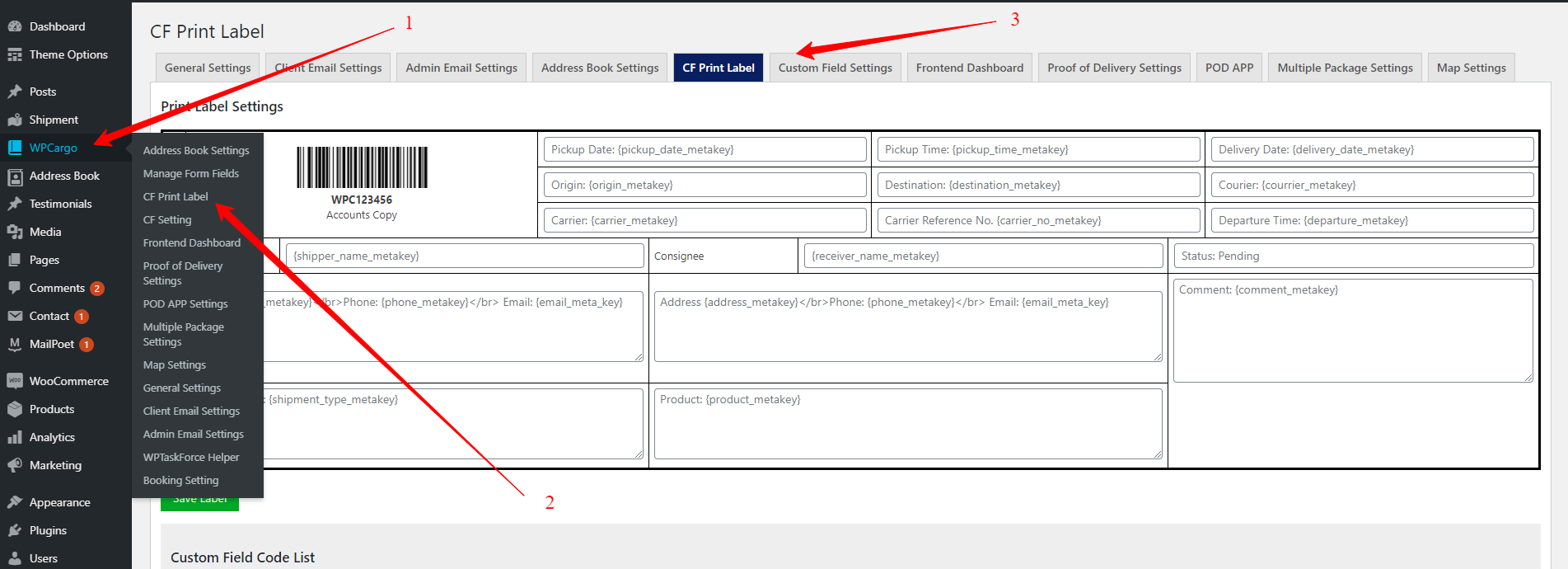Screen dimensions: 1568x569
Task: Open Booking Setting submenu item
Action: pyautogui.click(x=181, y=480)
